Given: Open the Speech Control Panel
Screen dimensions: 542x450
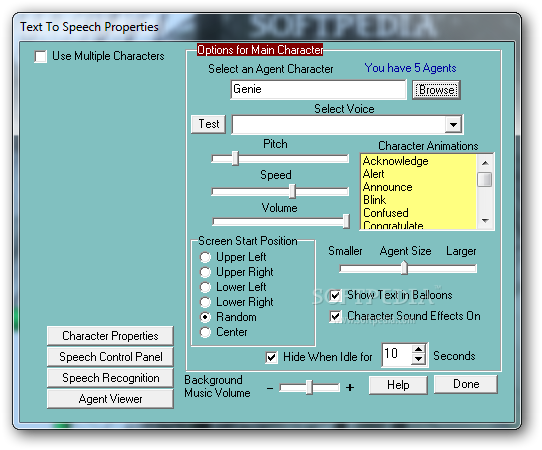Looking at the screenshot, I should coord(110,357).
